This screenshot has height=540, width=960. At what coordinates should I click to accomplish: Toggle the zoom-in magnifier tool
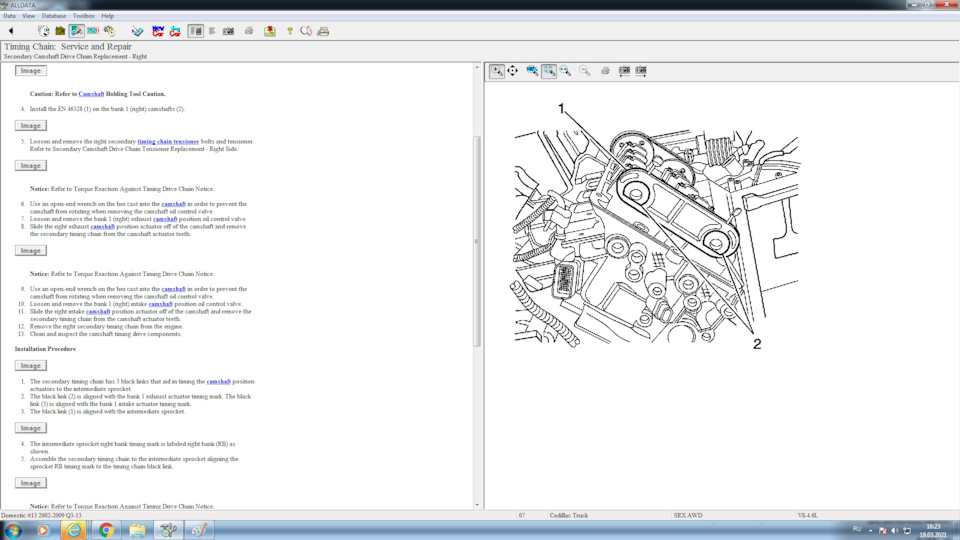[x=497, y=71]
